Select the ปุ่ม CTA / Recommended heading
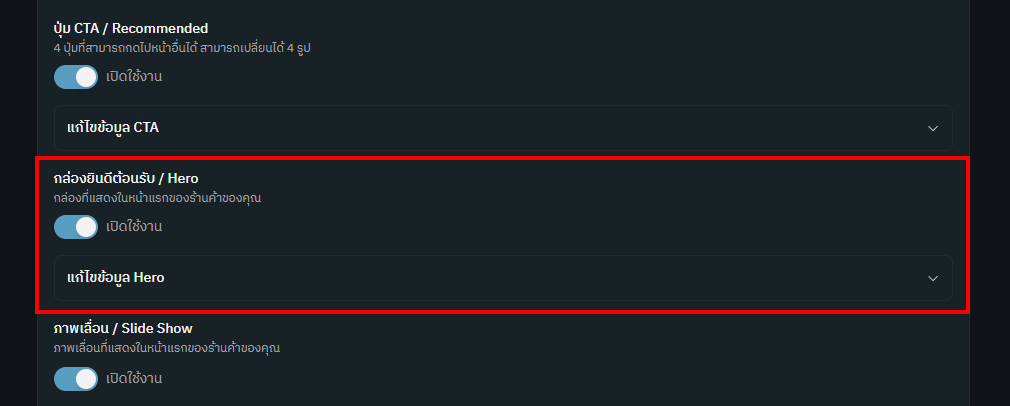The height and width of the screenshot is (406, 1010). [130, 28]
